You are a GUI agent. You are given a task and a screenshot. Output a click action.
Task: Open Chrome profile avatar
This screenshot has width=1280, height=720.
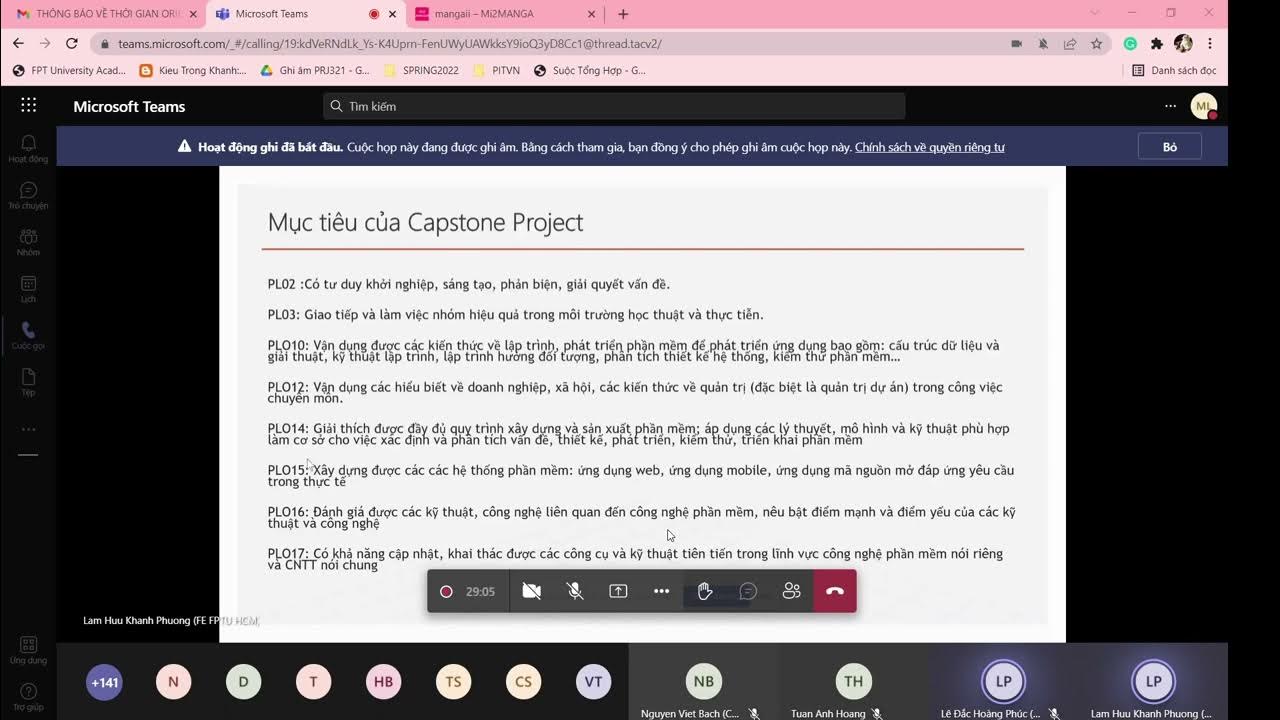point(1184,44)
